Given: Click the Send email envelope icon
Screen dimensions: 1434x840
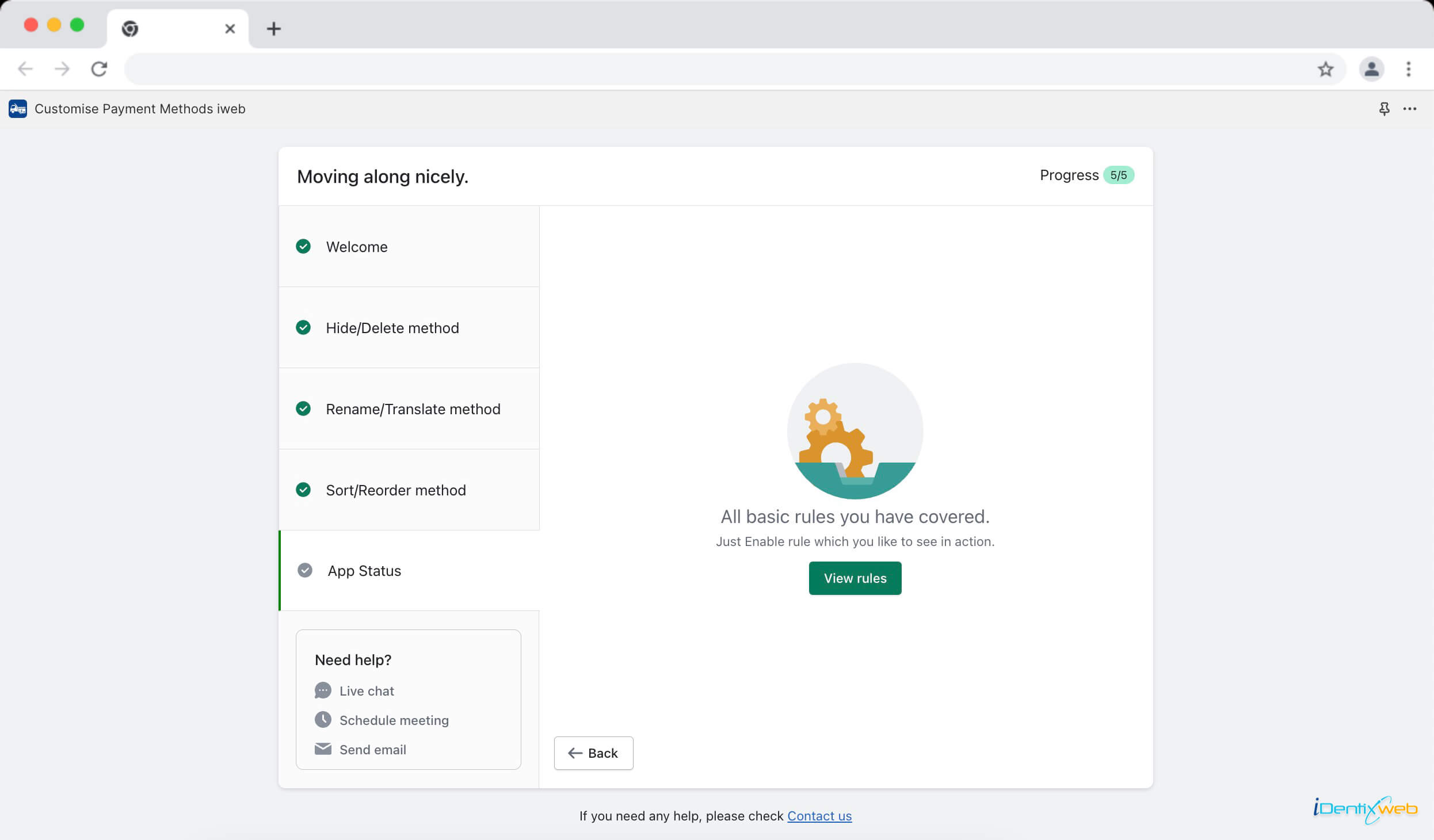Looking at the screenshot, I should (x=323, y=749).
